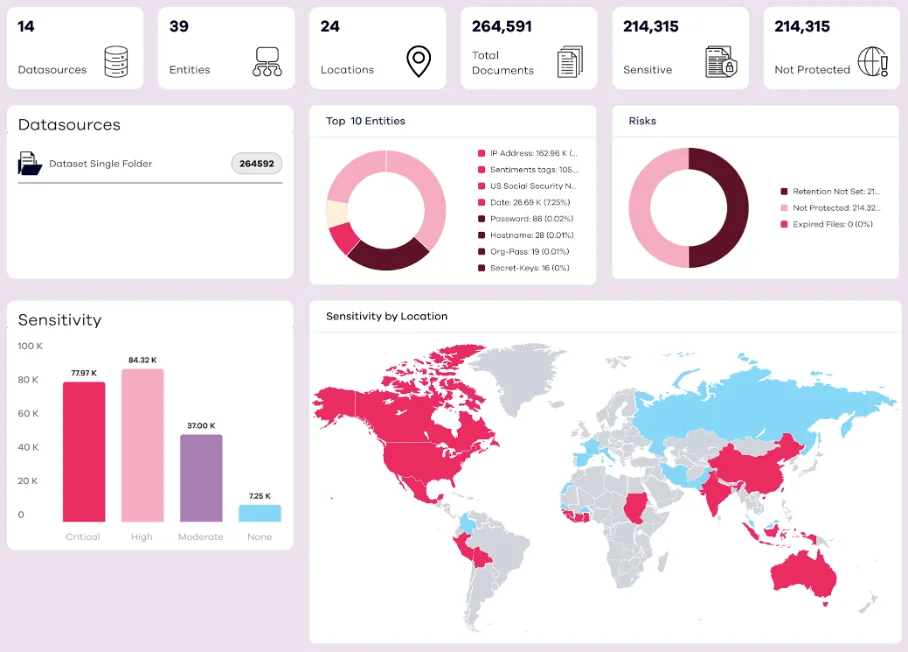Click the Dataset Single Folder file icon
The height and width of the screenshot is (652, 908).
tap(30, 163)
